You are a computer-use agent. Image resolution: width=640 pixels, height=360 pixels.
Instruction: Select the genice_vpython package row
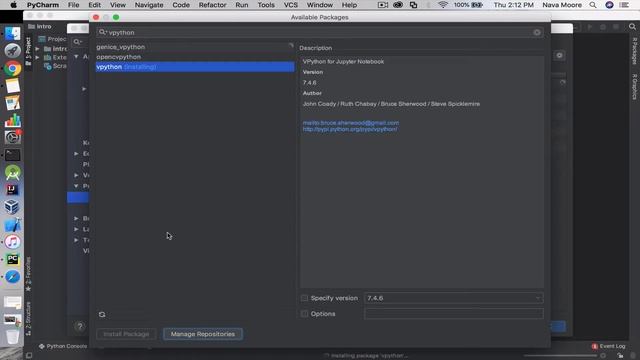coord(195,47)
